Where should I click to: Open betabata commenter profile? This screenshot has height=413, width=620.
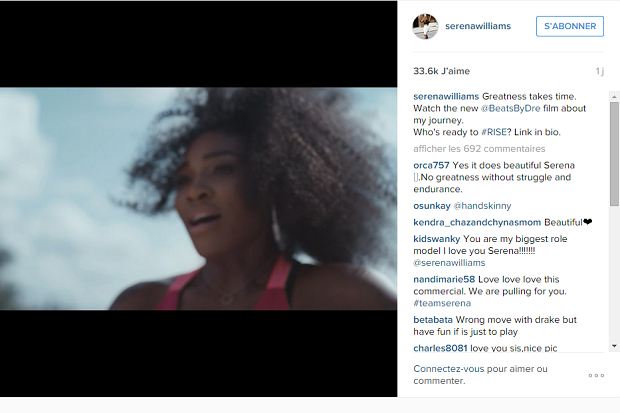tap(433, 320)
